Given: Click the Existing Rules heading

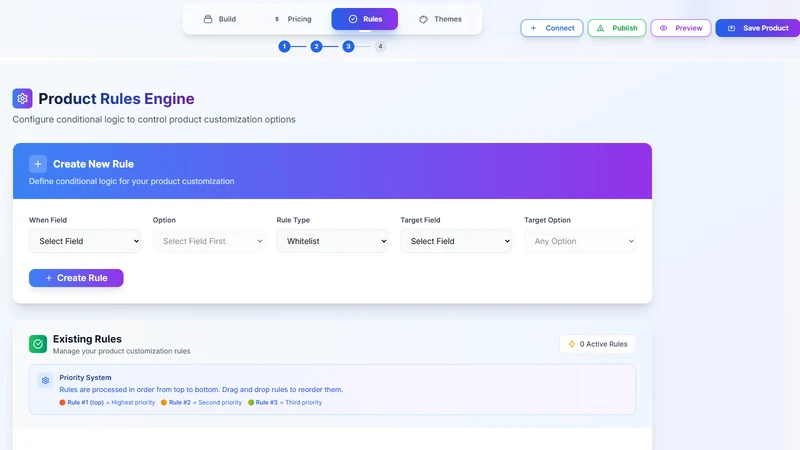Looking at the screenshot, I should pos(87,339).
